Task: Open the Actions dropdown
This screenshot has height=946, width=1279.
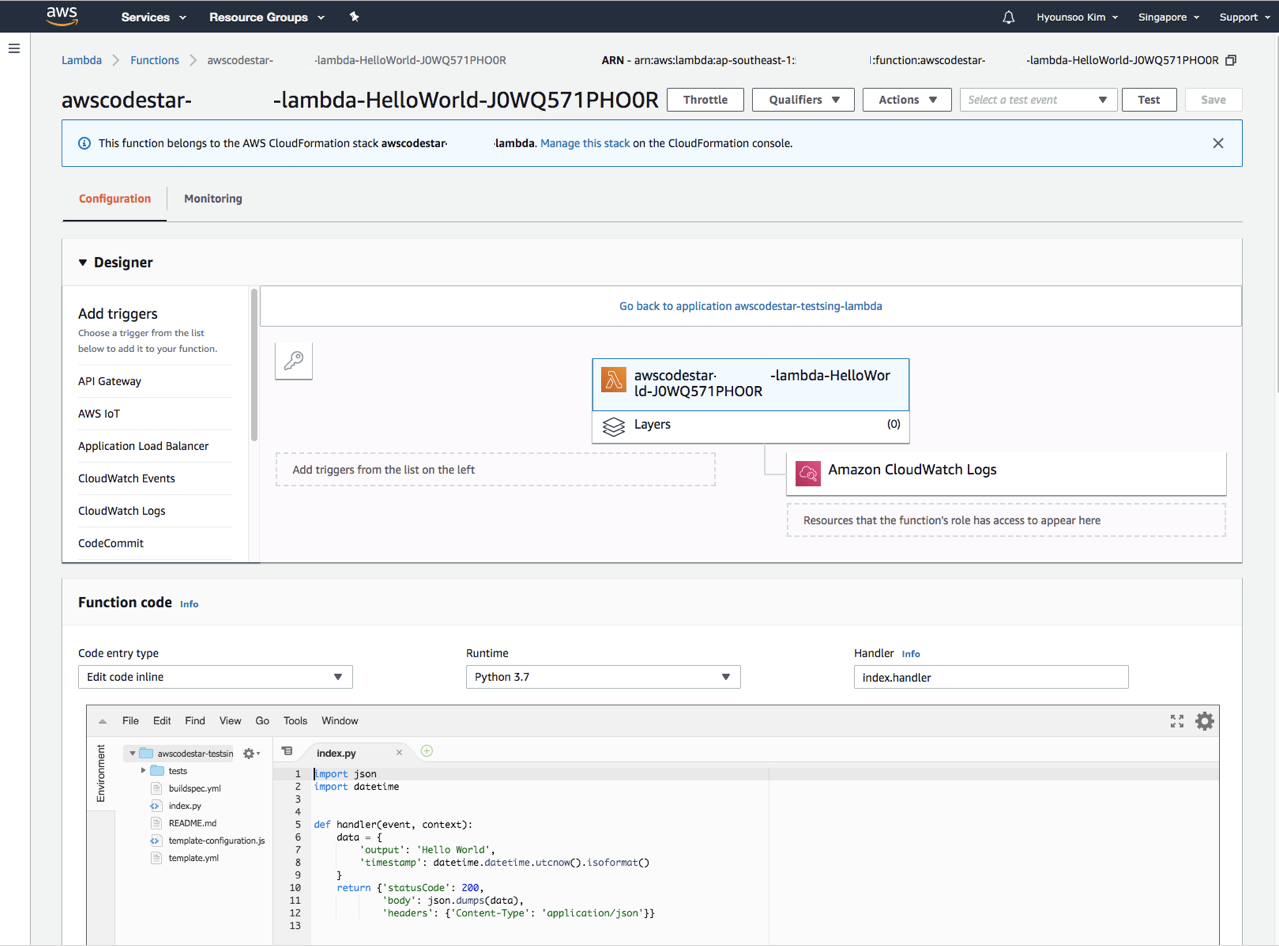Action: point(907,100)
